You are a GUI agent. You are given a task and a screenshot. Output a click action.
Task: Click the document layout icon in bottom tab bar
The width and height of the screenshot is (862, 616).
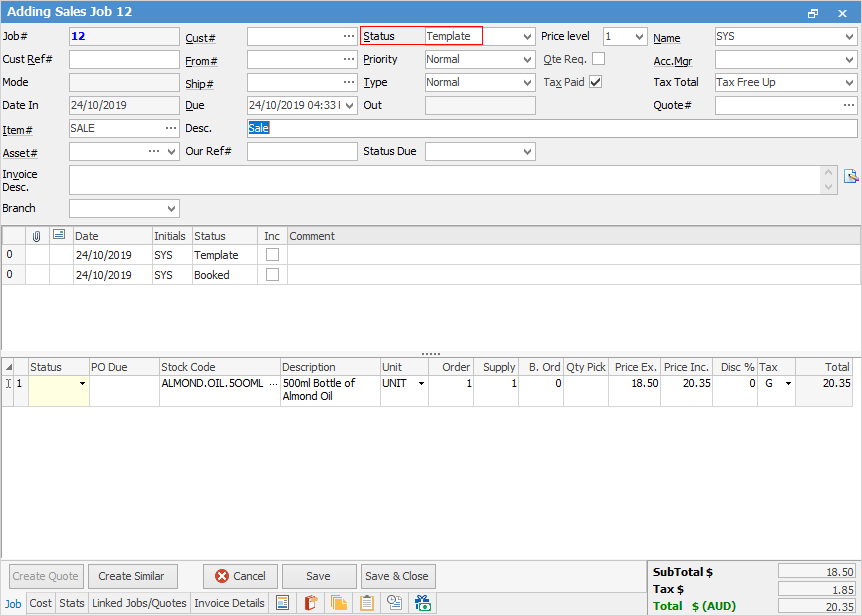pyautogui.click(x=283, y=603)
